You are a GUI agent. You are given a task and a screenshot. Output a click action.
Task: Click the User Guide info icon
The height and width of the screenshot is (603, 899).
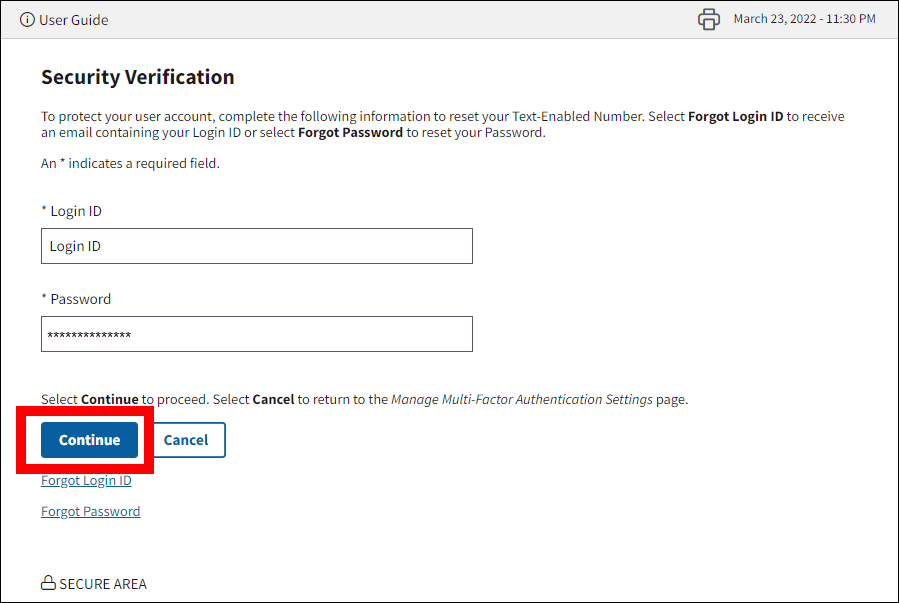pyautogui.click(x=27, y=20)
